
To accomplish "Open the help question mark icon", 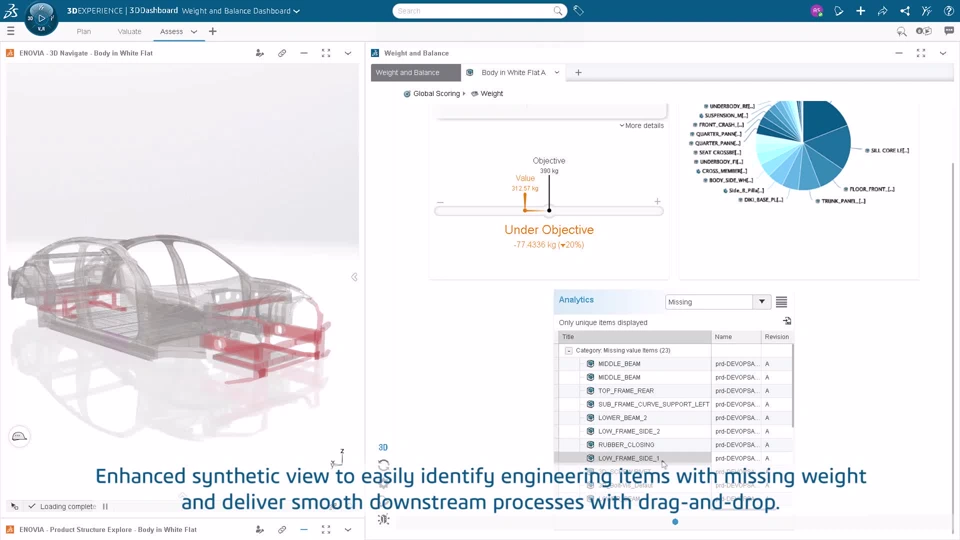I will (948, 10).
